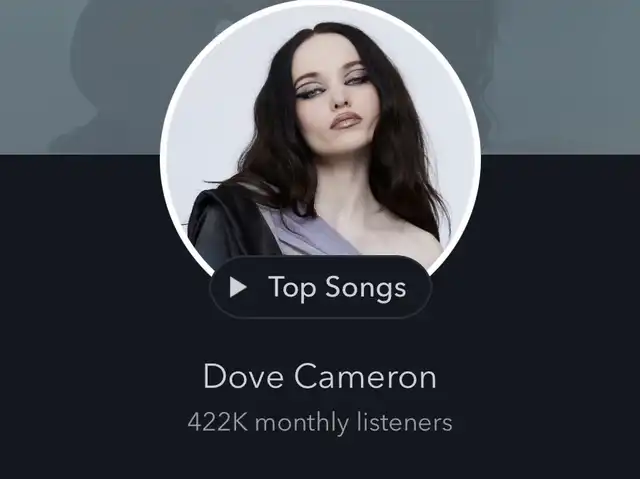Click the 'Cameron' part of the artist title
640x479 pixels.
click(365, 376)
